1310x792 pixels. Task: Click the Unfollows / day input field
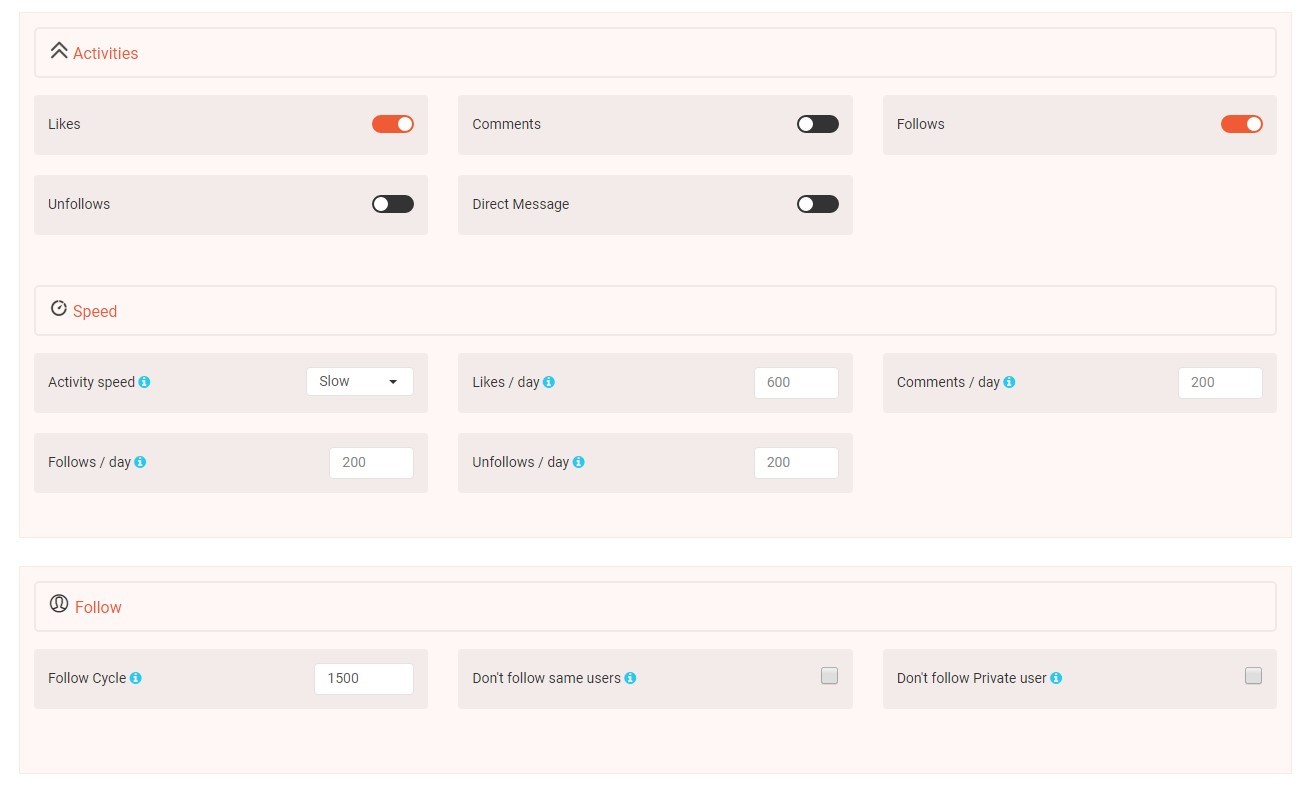coord(796,463)
